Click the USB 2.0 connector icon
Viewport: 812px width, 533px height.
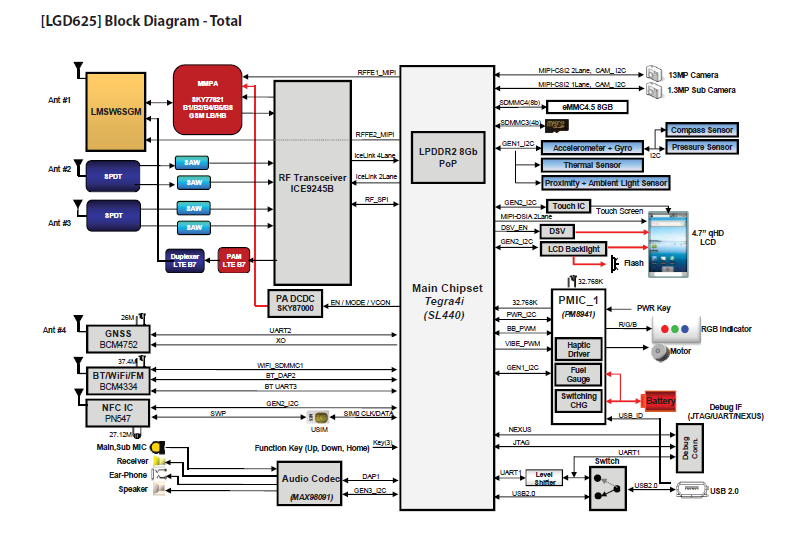[x=692, y=489]
